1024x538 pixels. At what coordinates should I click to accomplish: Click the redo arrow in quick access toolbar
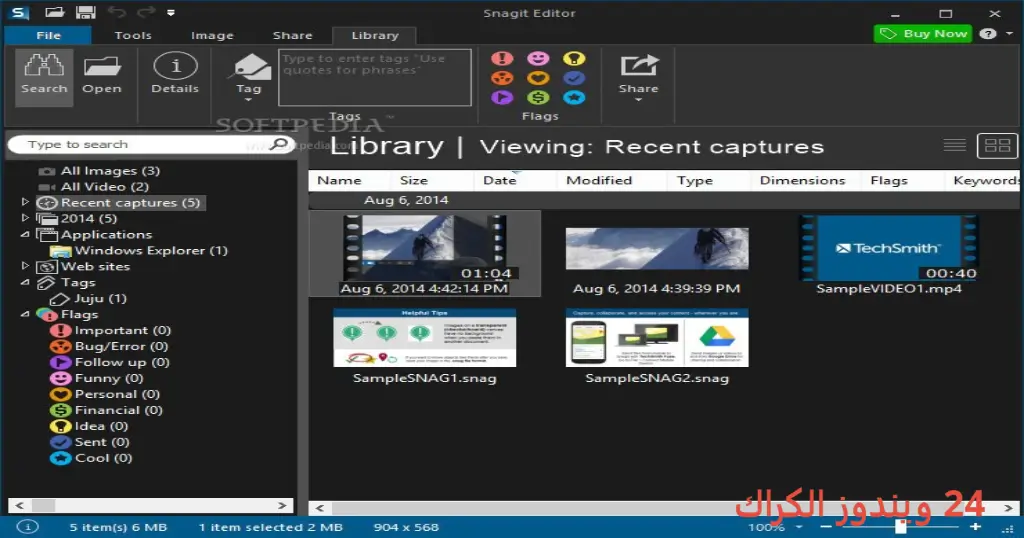click(x=146, y=12)
